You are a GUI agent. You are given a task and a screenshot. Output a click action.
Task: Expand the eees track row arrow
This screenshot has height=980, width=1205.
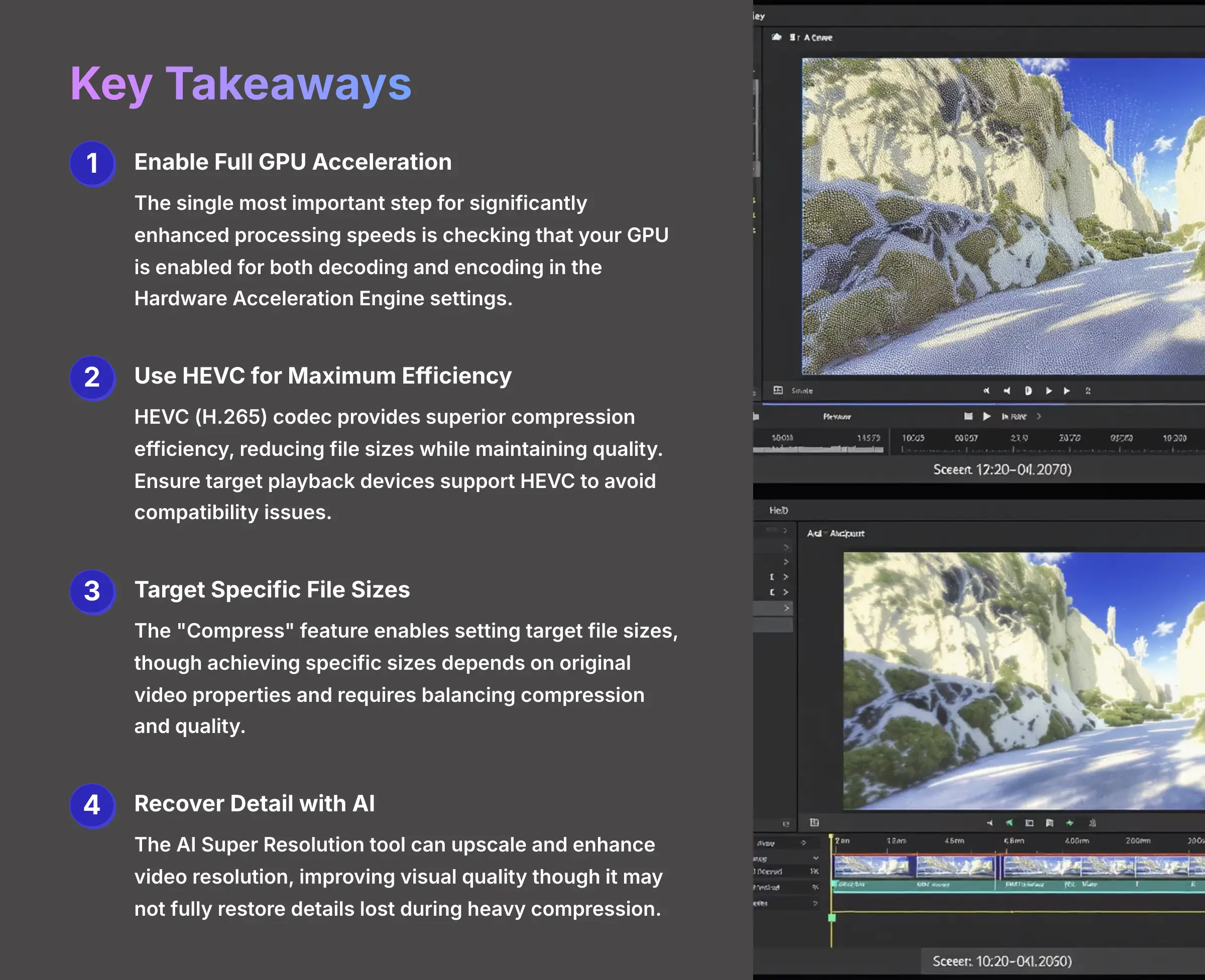[x=815, y=903]
